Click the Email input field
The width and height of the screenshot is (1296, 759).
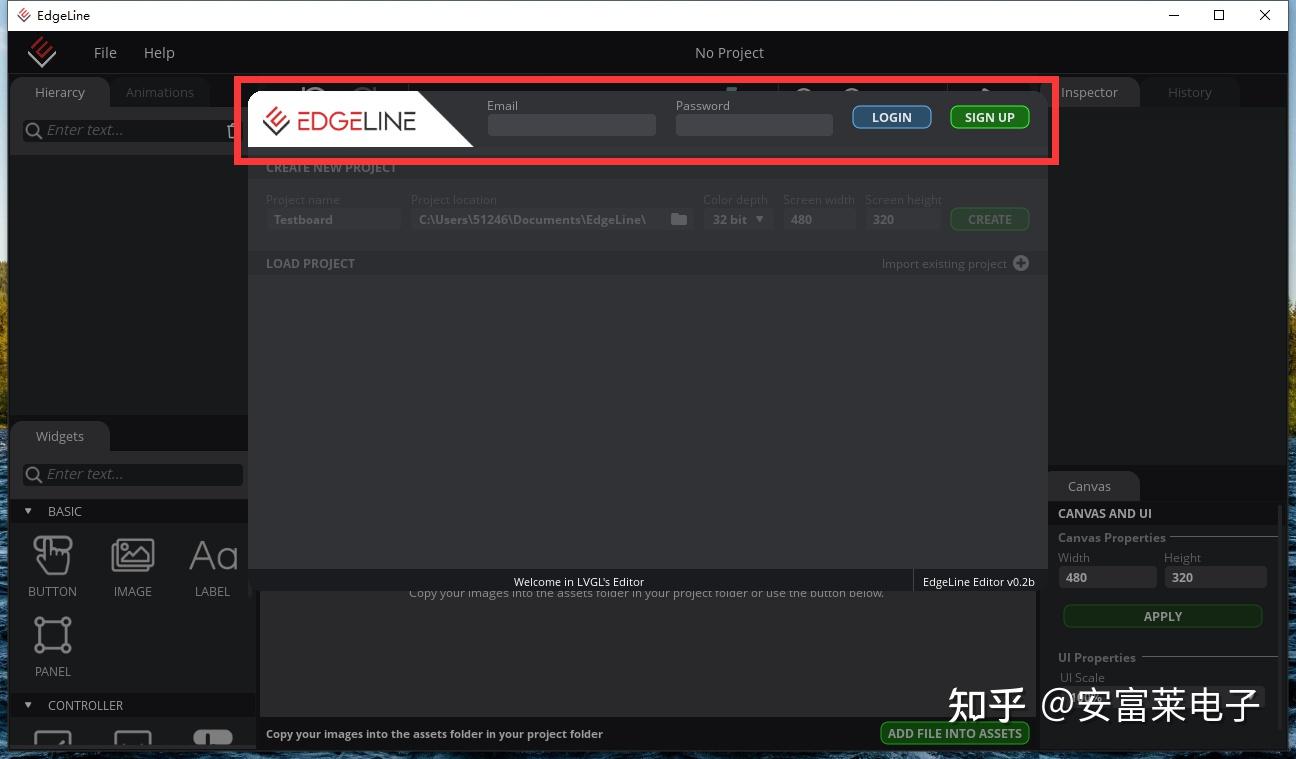(x=571, y=124)
